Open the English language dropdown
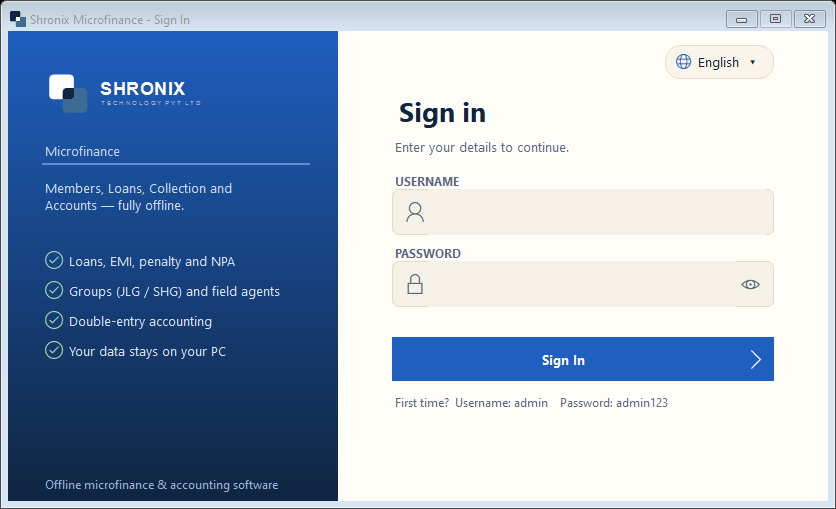 (x=719, y=62)
